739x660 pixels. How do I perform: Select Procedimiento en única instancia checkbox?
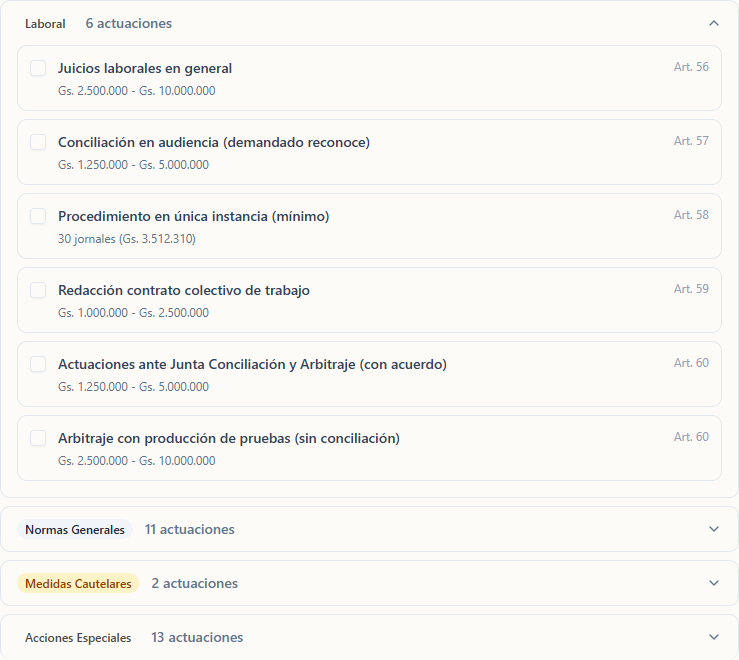(38, 216)
